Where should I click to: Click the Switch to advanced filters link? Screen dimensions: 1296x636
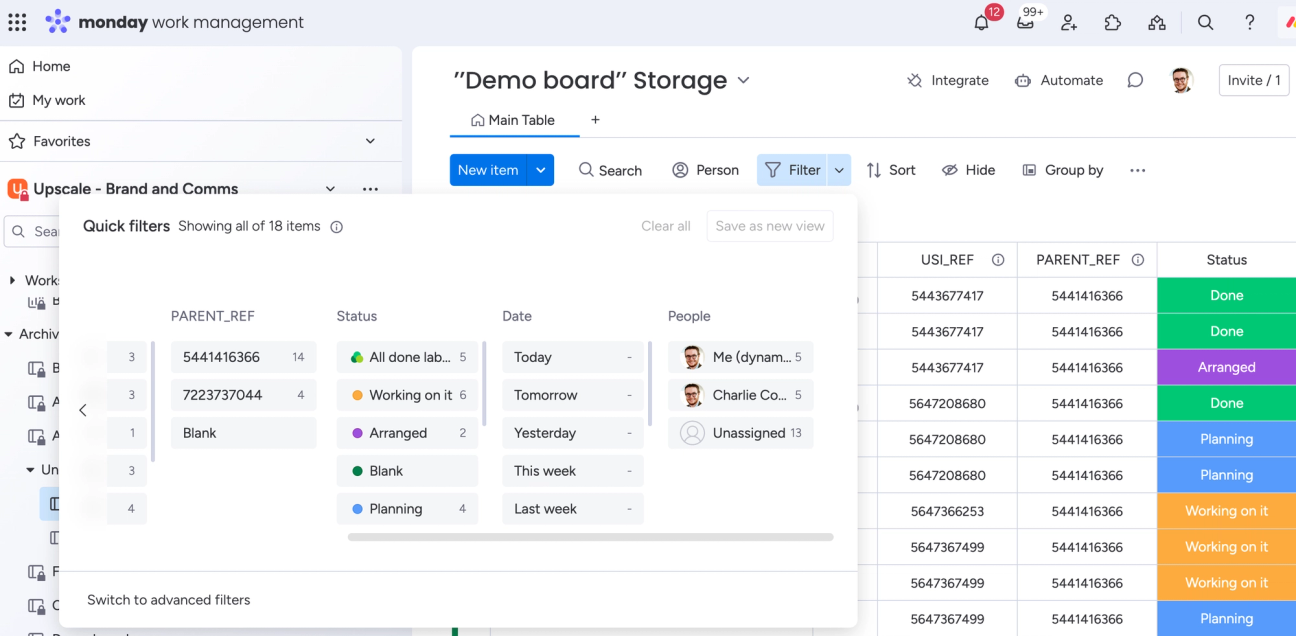(168, 599)
